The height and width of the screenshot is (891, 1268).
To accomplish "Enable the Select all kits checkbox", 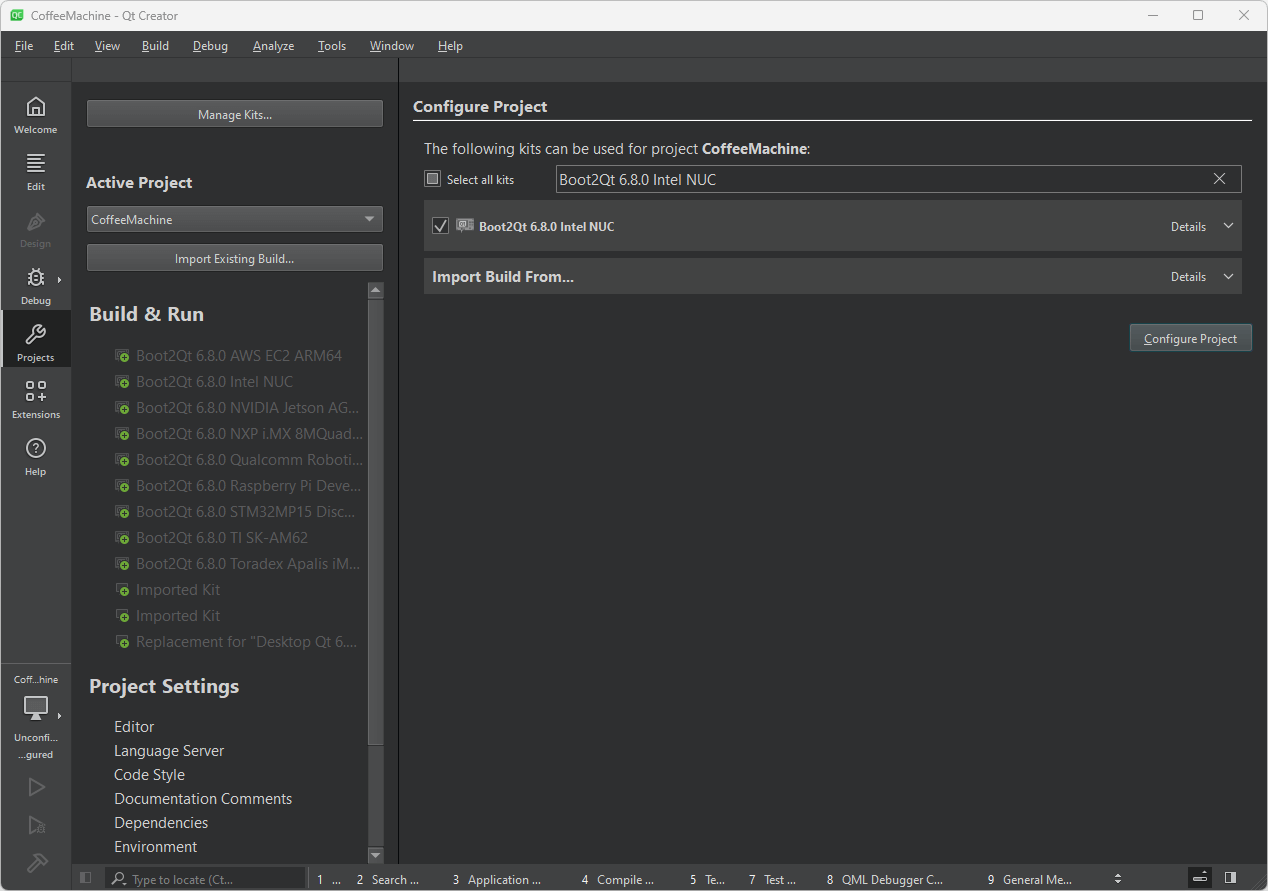I will click(x=433, y=179).
